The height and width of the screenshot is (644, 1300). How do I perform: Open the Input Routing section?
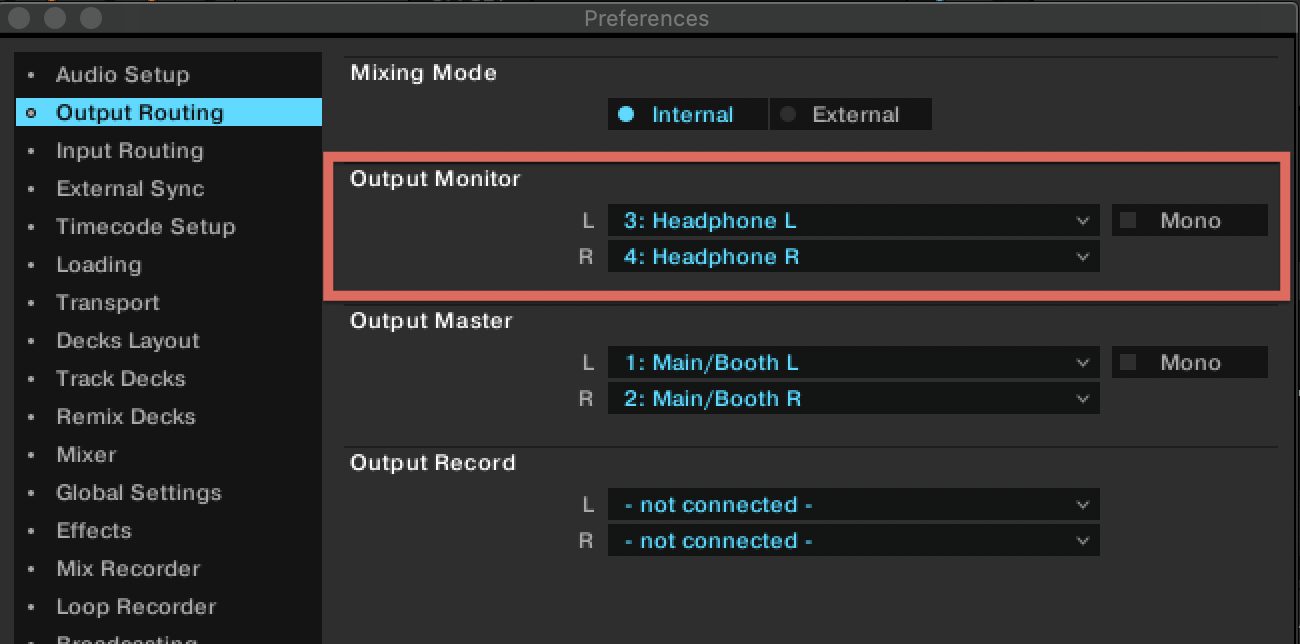click(129, 151)
